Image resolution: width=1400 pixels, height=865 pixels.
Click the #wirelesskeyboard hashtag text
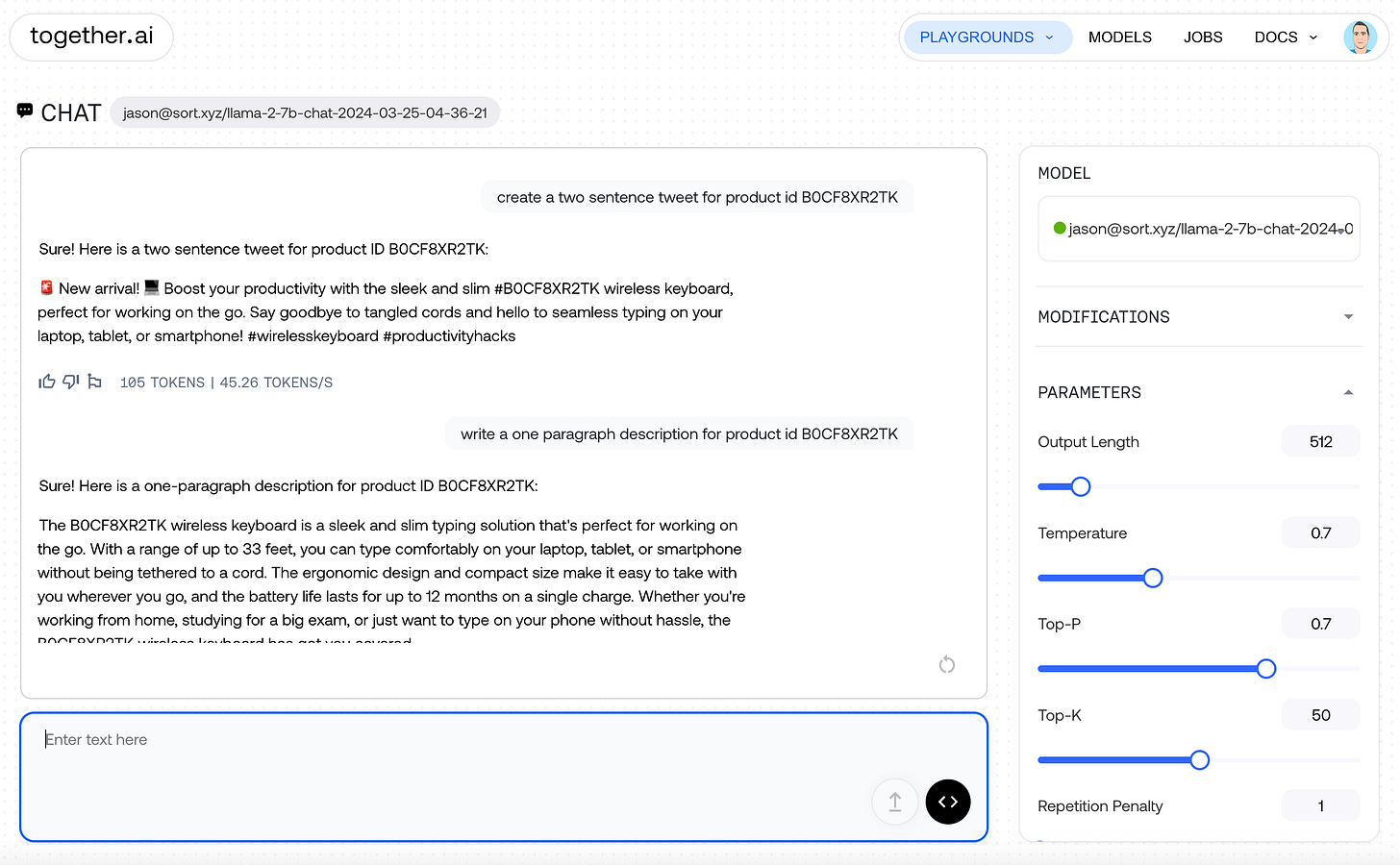(313, 336)
